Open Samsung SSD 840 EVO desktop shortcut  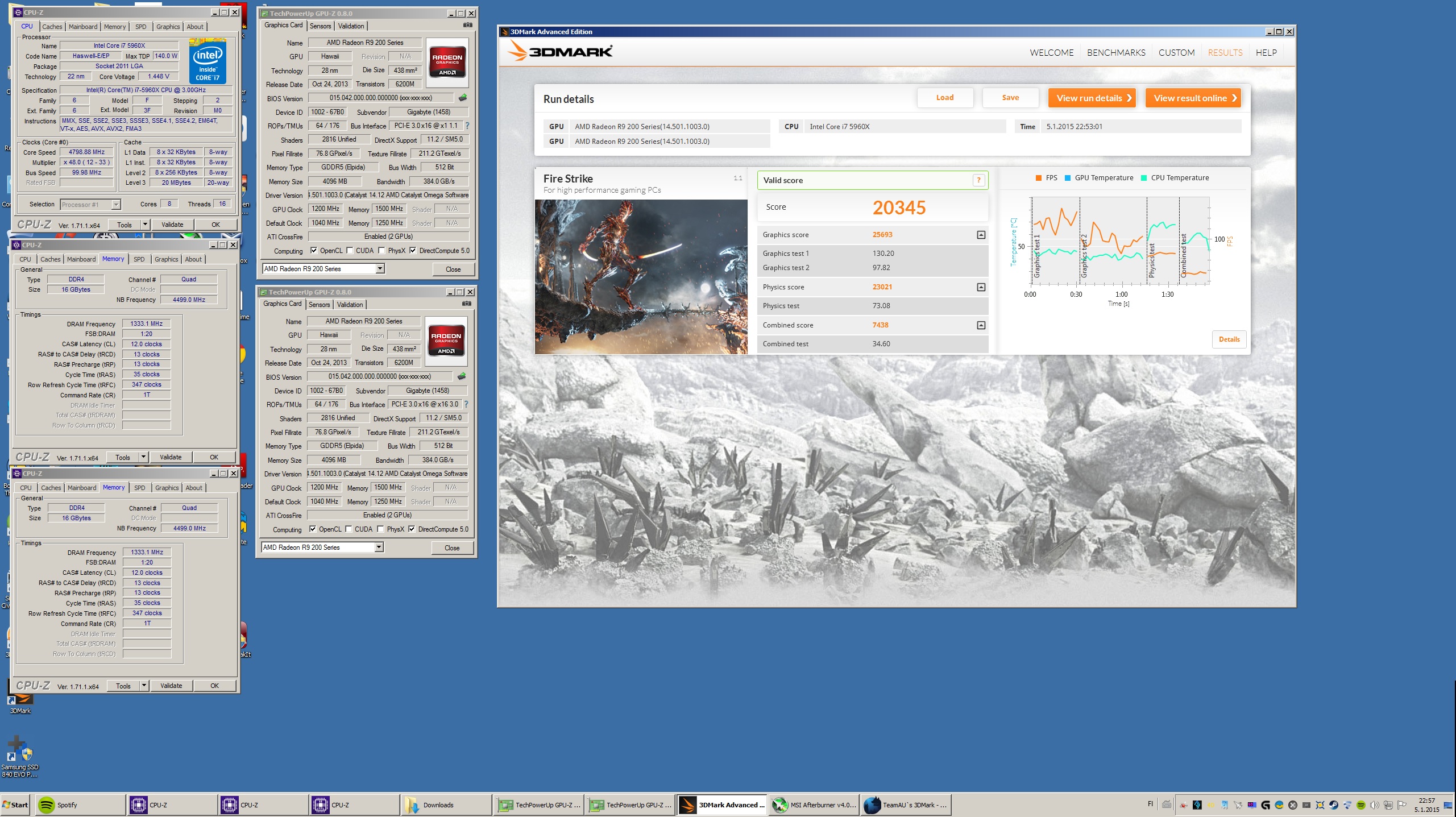[x=19, y=757]
